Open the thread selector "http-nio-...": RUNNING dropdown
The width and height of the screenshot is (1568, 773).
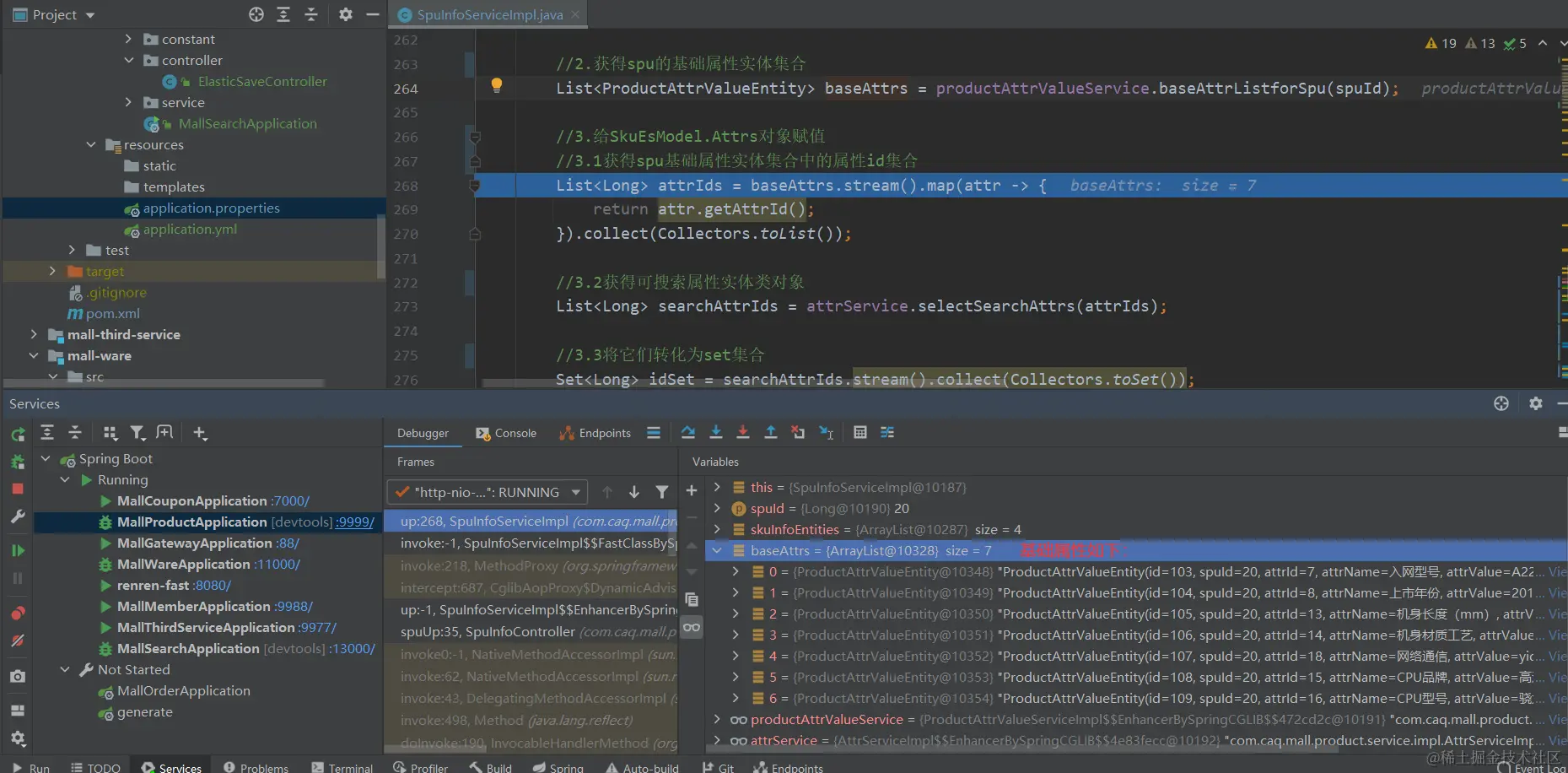[487, 492]
